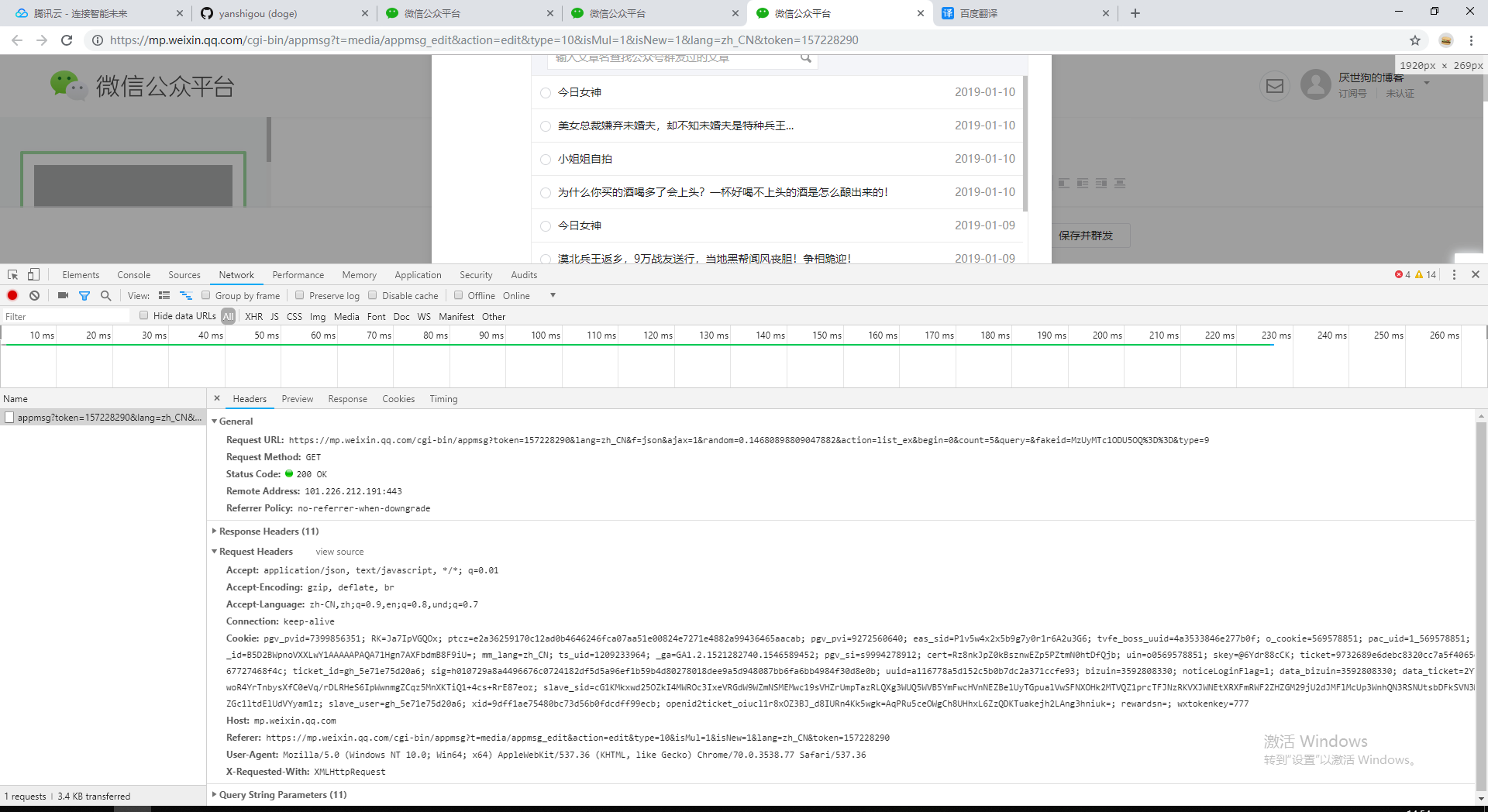Viewport: 1488px width, 812px height.
Task: Click the user avatar icon on WeChat page
Action: coord(1316,84)
